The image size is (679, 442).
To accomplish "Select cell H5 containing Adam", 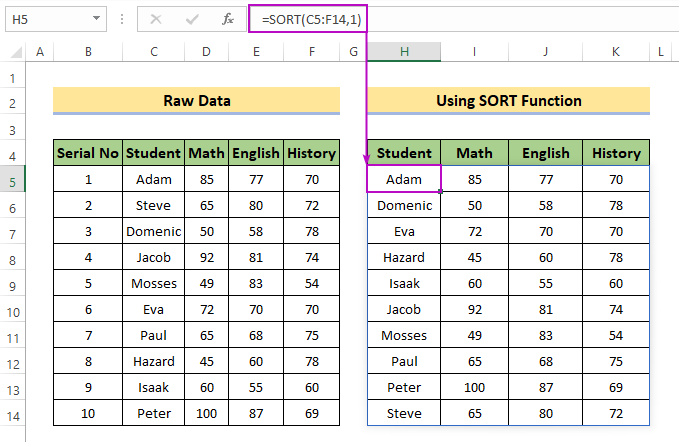I will (404, 179).
